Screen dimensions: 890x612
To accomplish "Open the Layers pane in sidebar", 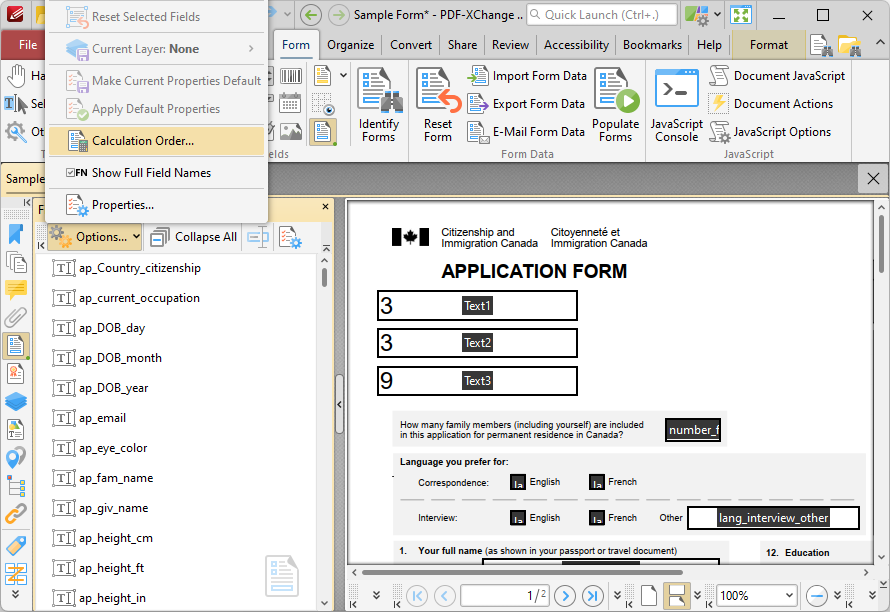I will tap(15, 401).
